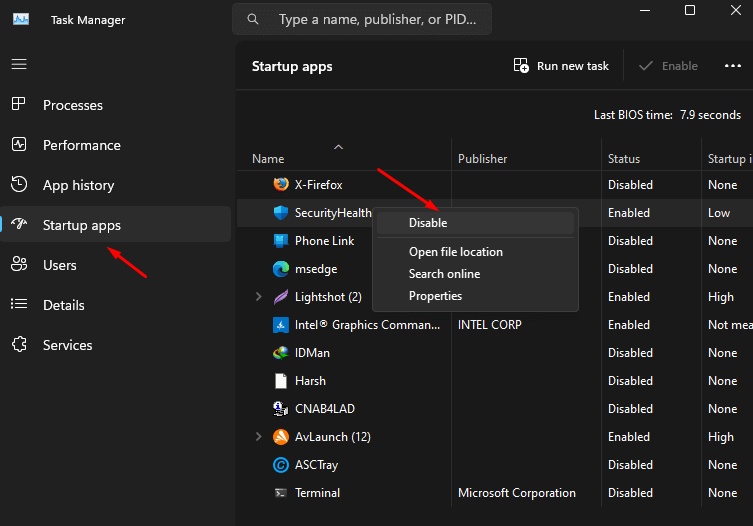Viewport: 753px width, 526px height.
Task: Sort by the Status column header
Action: 624,159
